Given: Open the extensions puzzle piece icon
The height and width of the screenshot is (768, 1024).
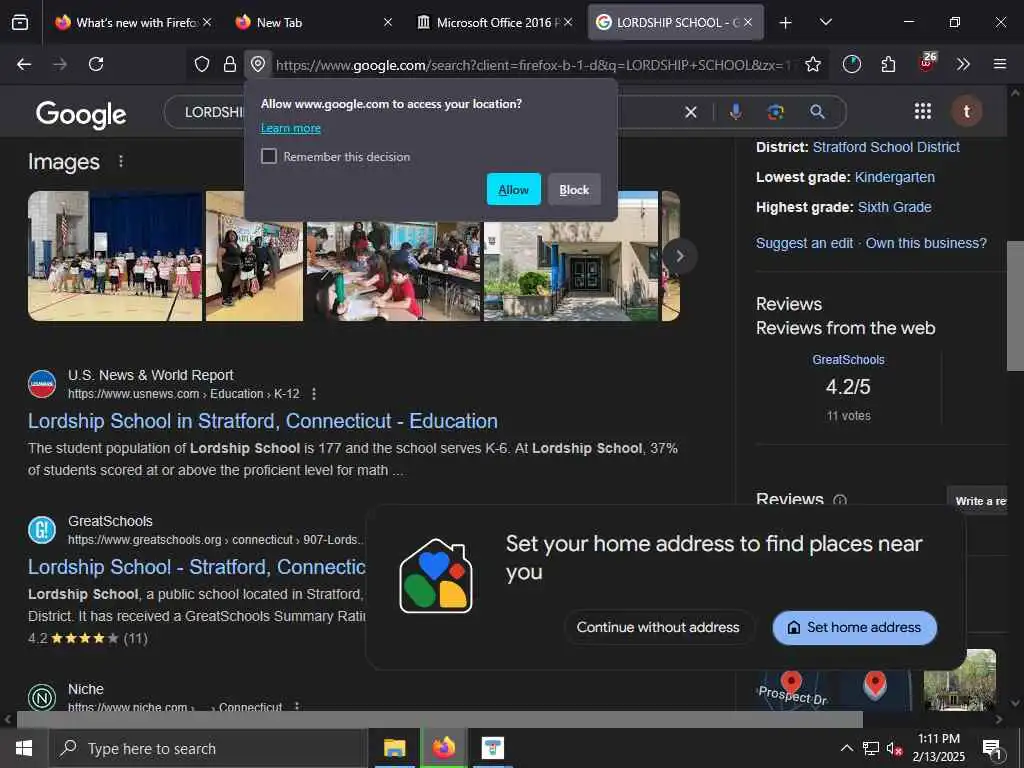Looking at the screenshot, I should 888,64.
